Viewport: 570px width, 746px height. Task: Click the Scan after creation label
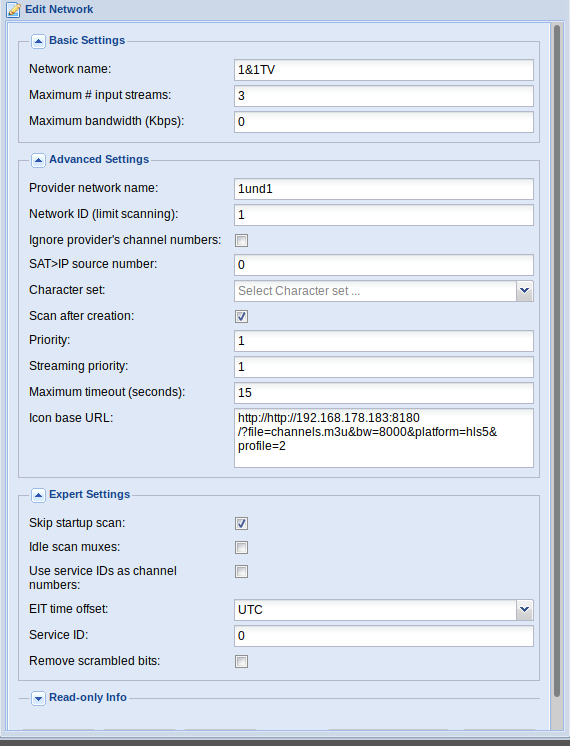(81, 316)
